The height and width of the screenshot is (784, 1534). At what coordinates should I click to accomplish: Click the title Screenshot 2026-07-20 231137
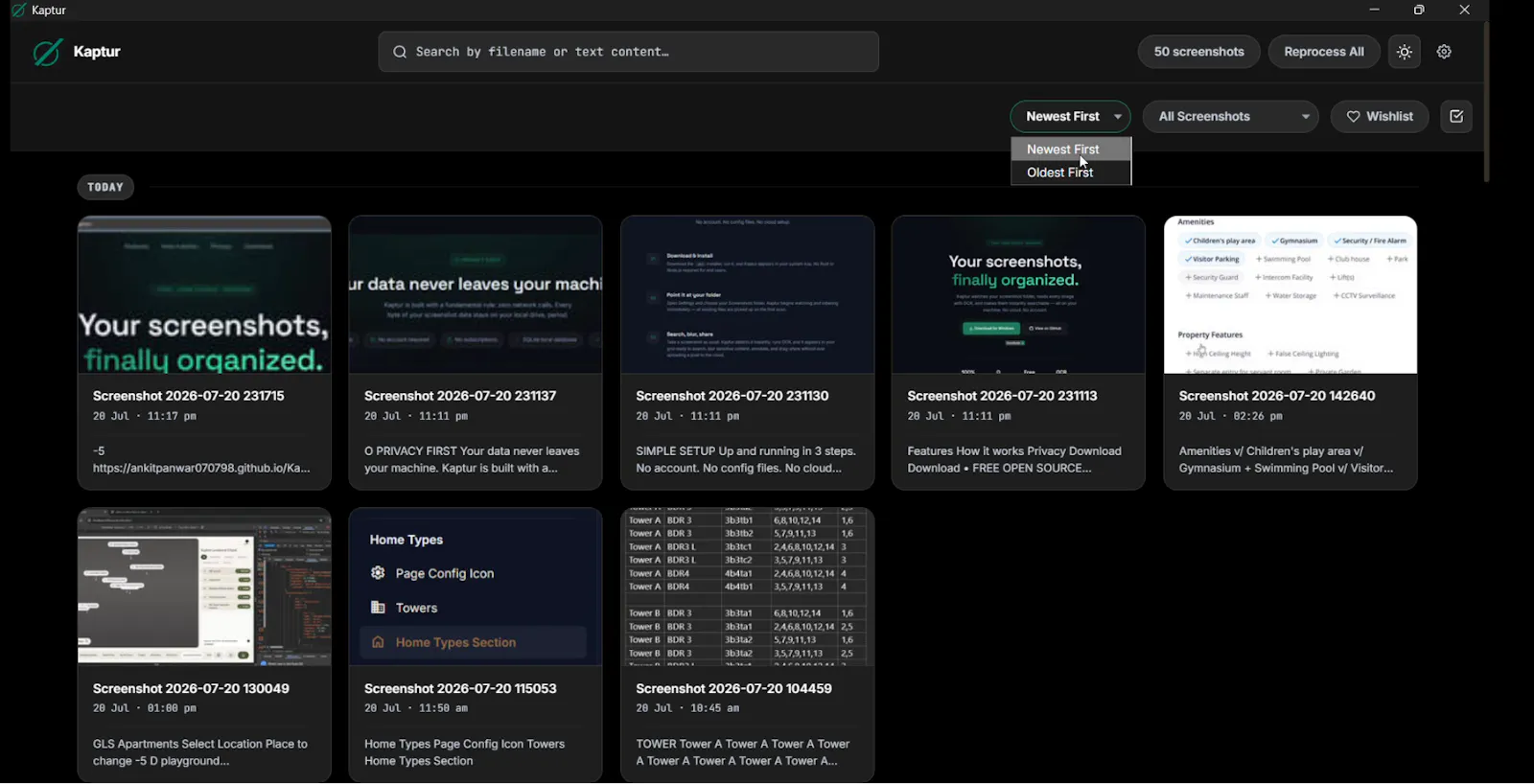(460, 396)
